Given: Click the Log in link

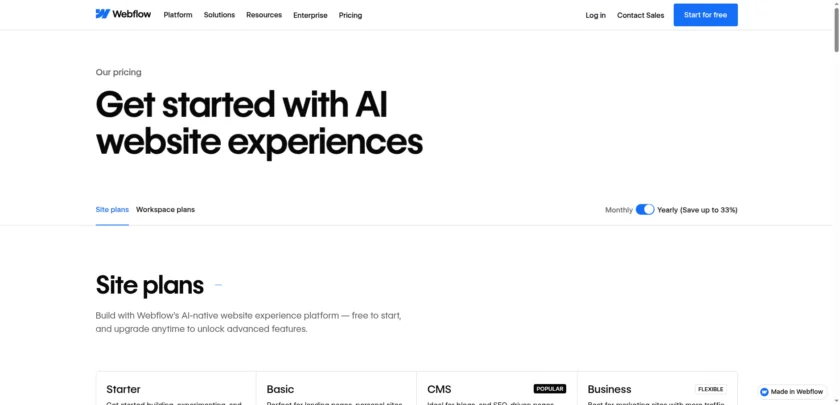Looking at the screenshot, I should tap(596, 15).
